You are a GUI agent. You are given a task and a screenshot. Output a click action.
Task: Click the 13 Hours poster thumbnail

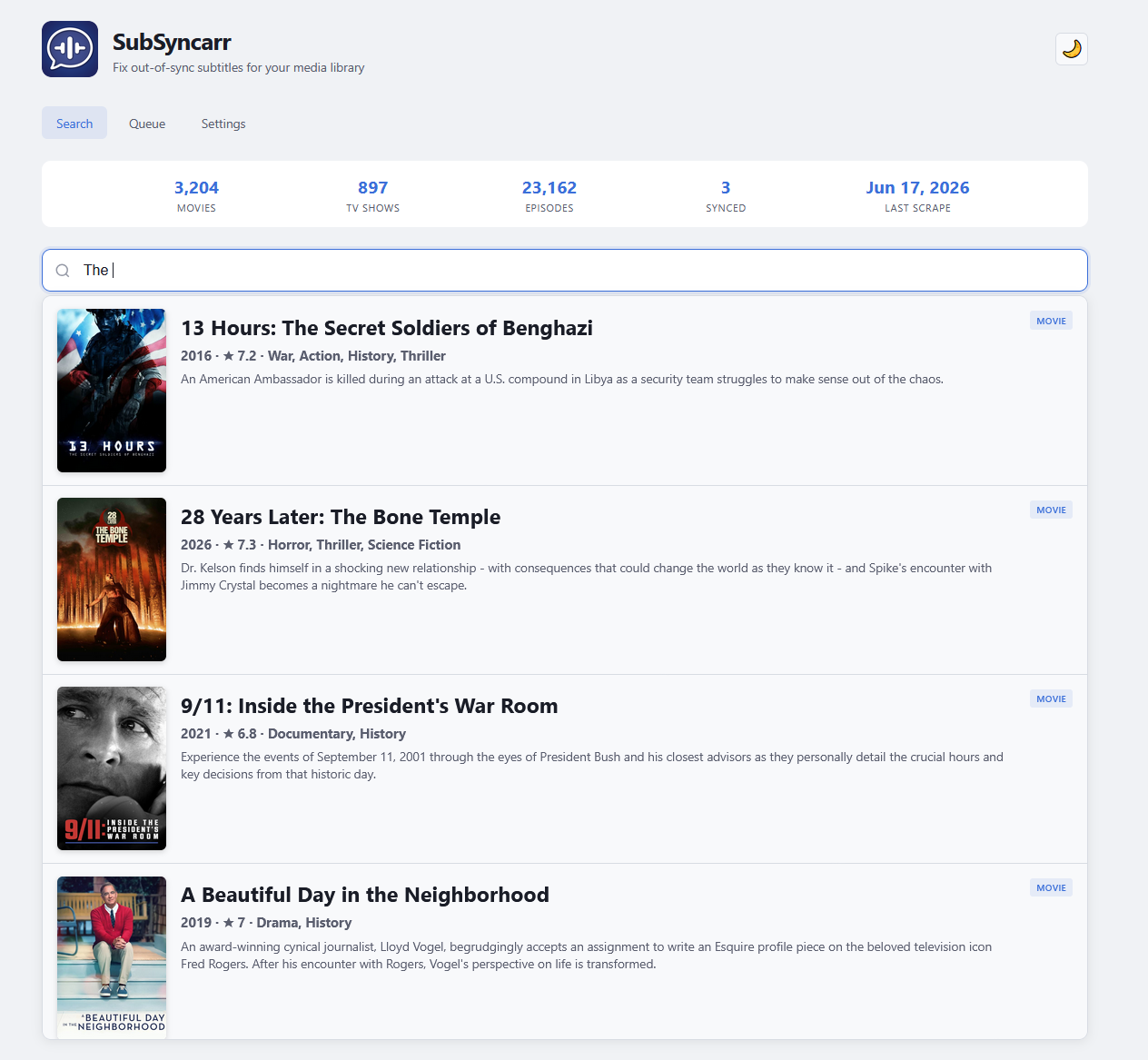(x=112, y=391)
